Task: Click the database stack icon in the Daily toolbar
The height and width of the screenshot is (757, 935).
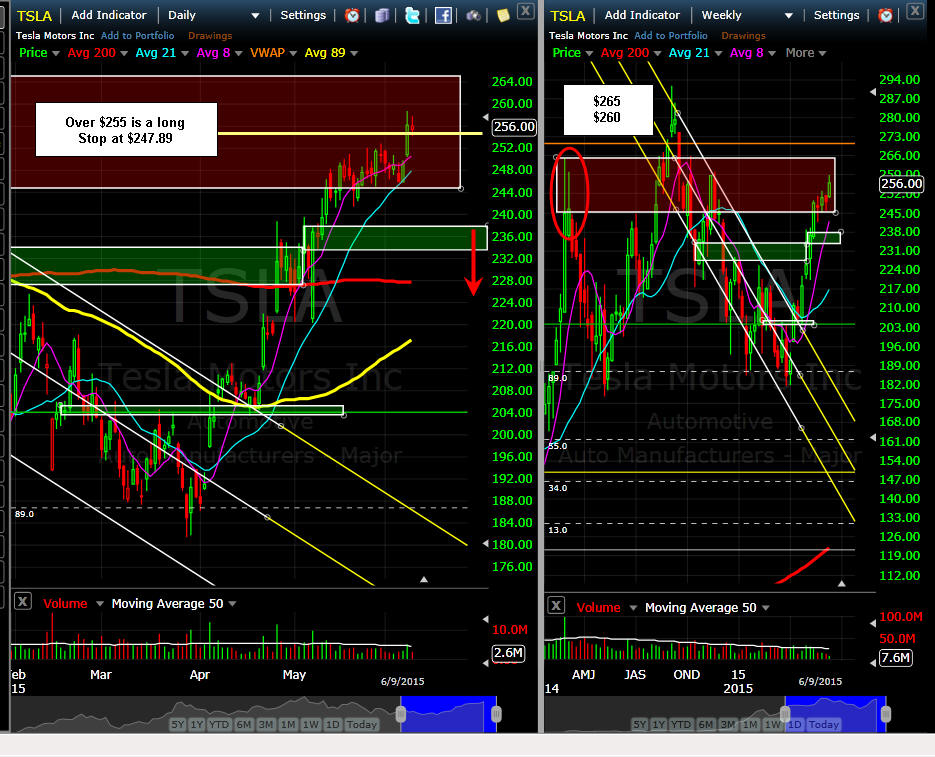Action: click(382, 15)
